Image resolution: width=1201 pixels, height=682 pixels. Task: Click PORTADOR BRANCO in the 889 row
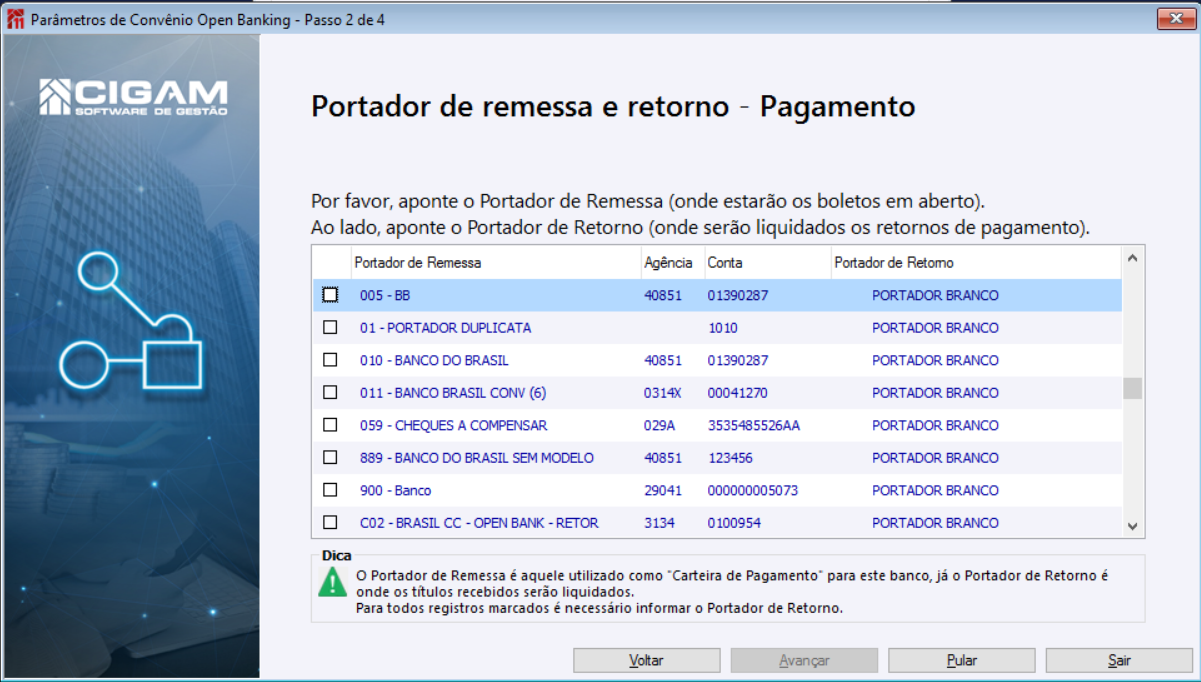[935, 458]
